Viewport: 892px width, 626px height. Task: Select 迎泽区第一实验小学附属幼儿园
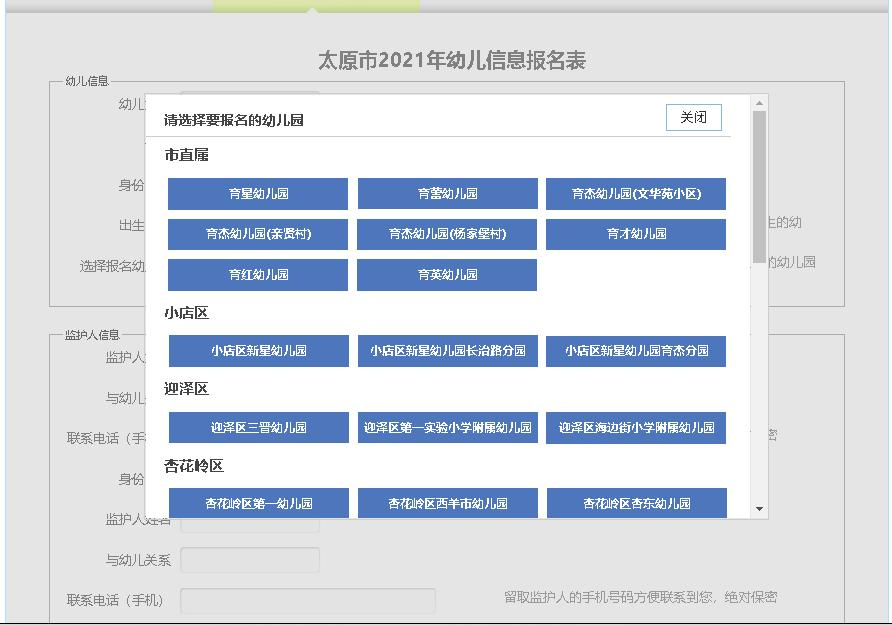pos(446,427)
